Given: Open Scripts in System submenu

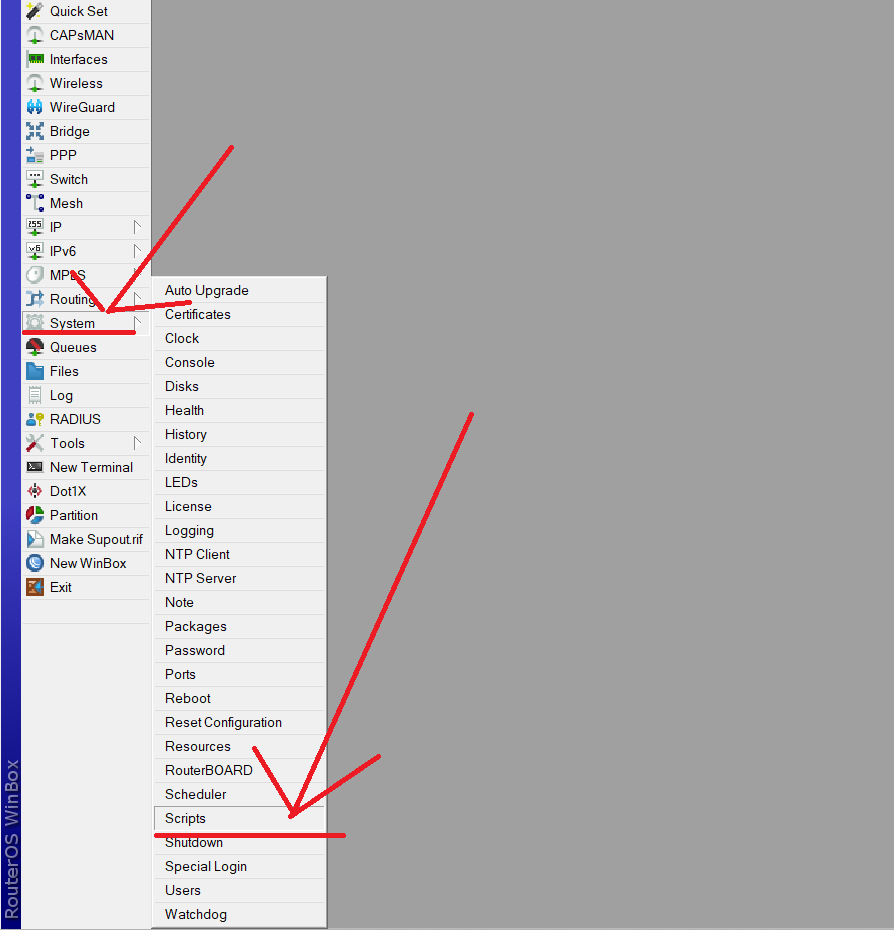Looking at the screenshot, I should [240, 818].
